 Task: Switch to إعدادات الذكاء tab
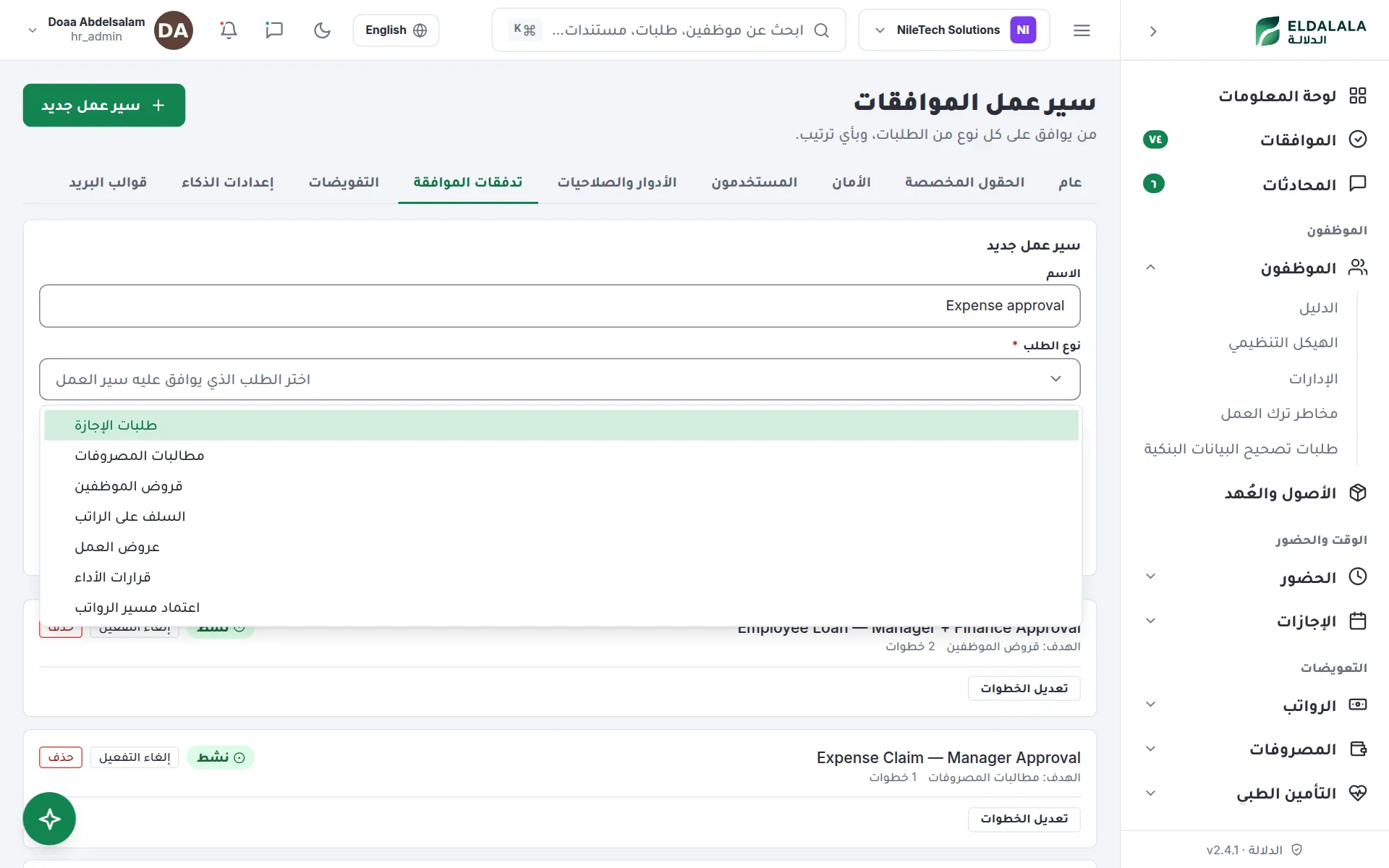click(x=228, y=182)
